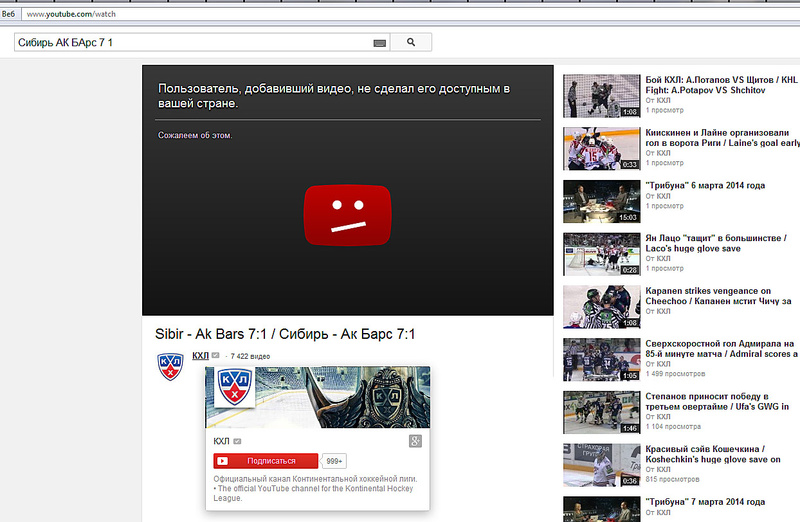The width and height of the screenshot is (800, 522).
Task: Open "Трибуна" 7 марта 2014 года video
Action: coord(705,501)
